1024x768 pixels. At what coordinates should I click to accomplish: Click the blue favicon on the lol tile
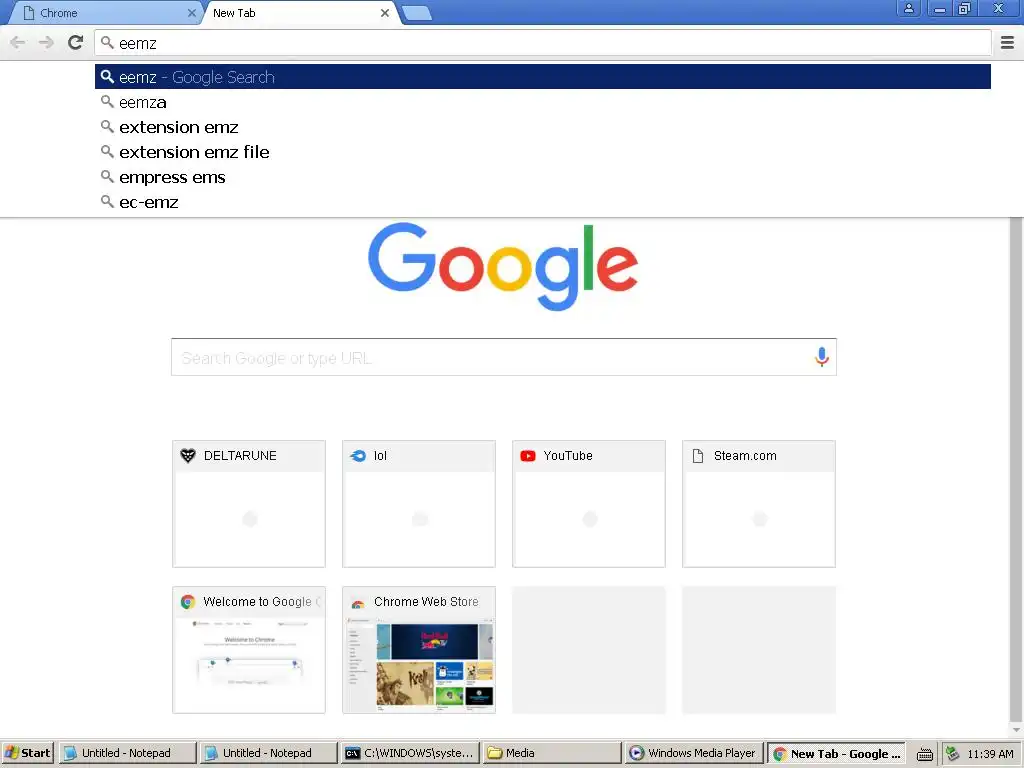[x=358, y=456]
